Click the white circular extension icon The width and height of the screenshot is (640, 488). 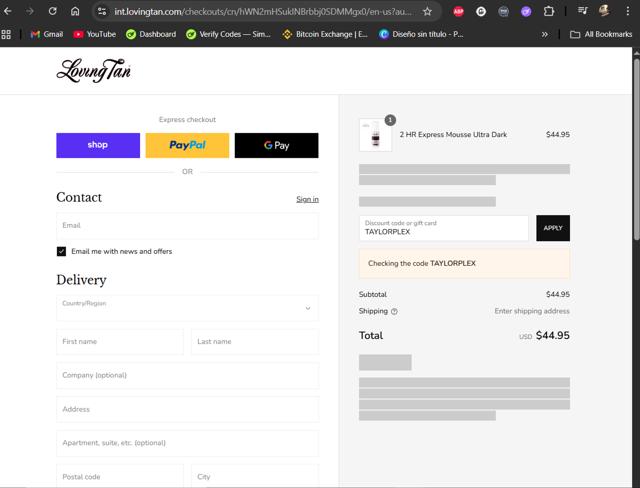tap(481, 11)
